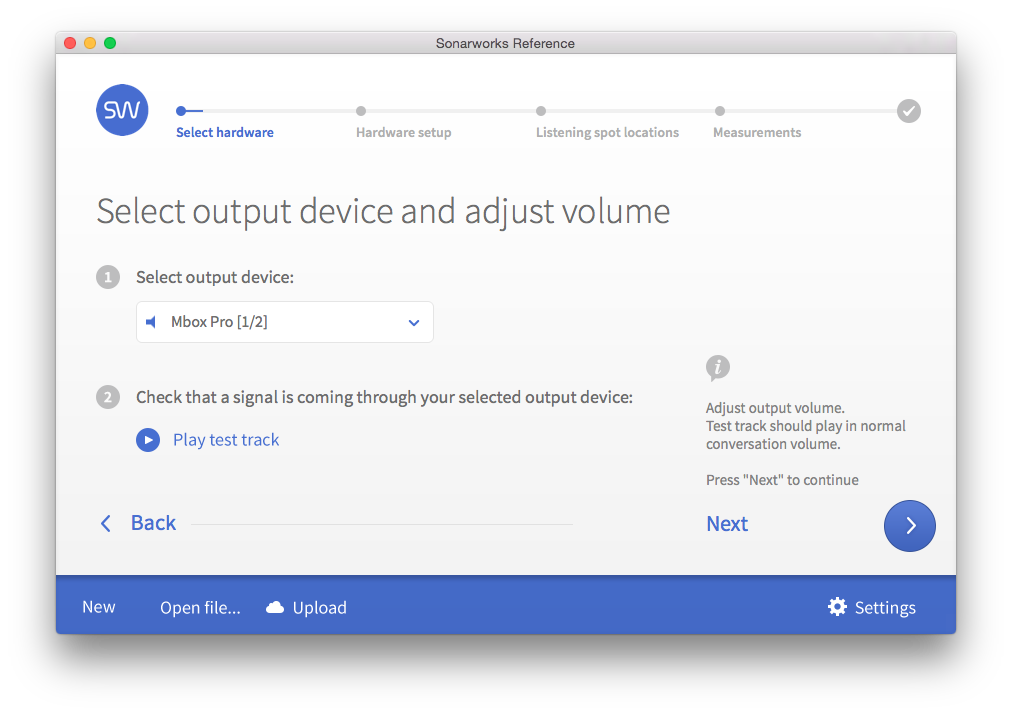Click the info speech bubble icon

[x=717, y=368]
